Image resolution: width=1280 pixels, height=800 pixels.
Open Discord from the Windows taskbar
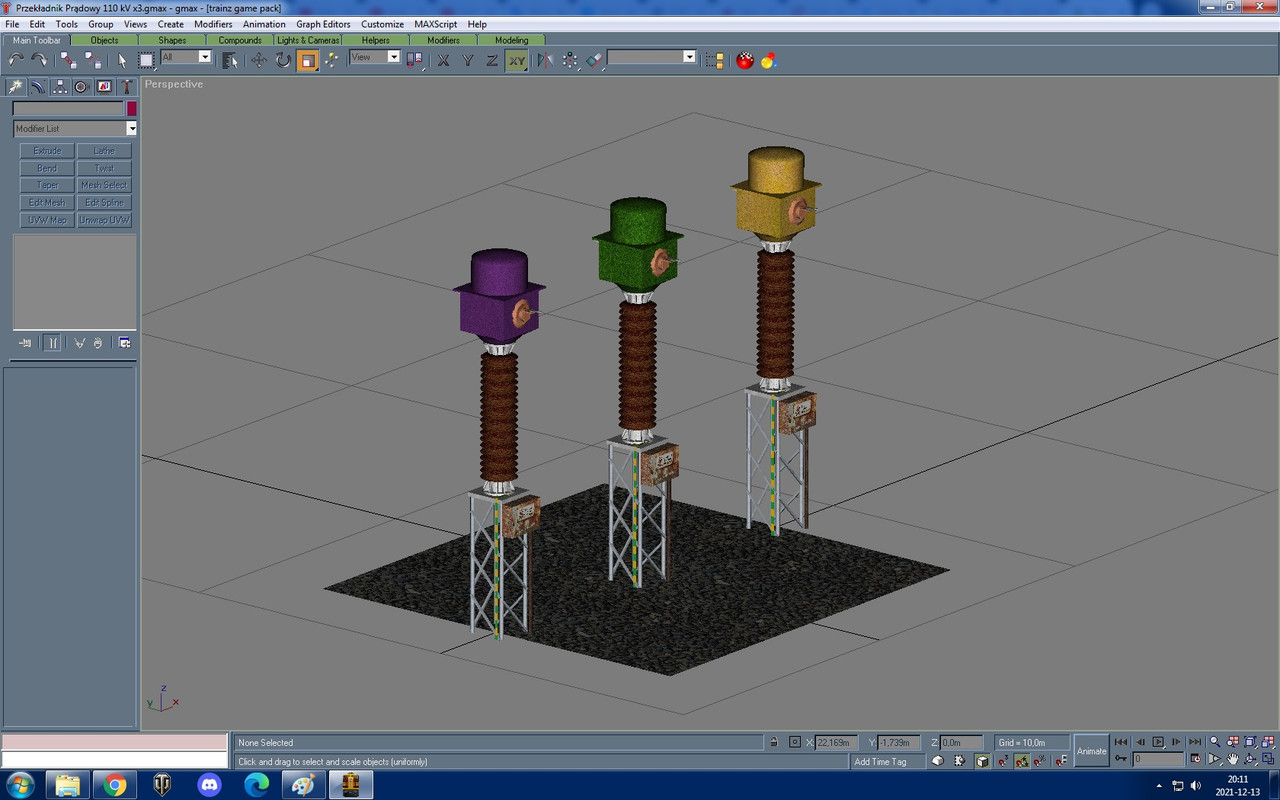coord(210,785)
